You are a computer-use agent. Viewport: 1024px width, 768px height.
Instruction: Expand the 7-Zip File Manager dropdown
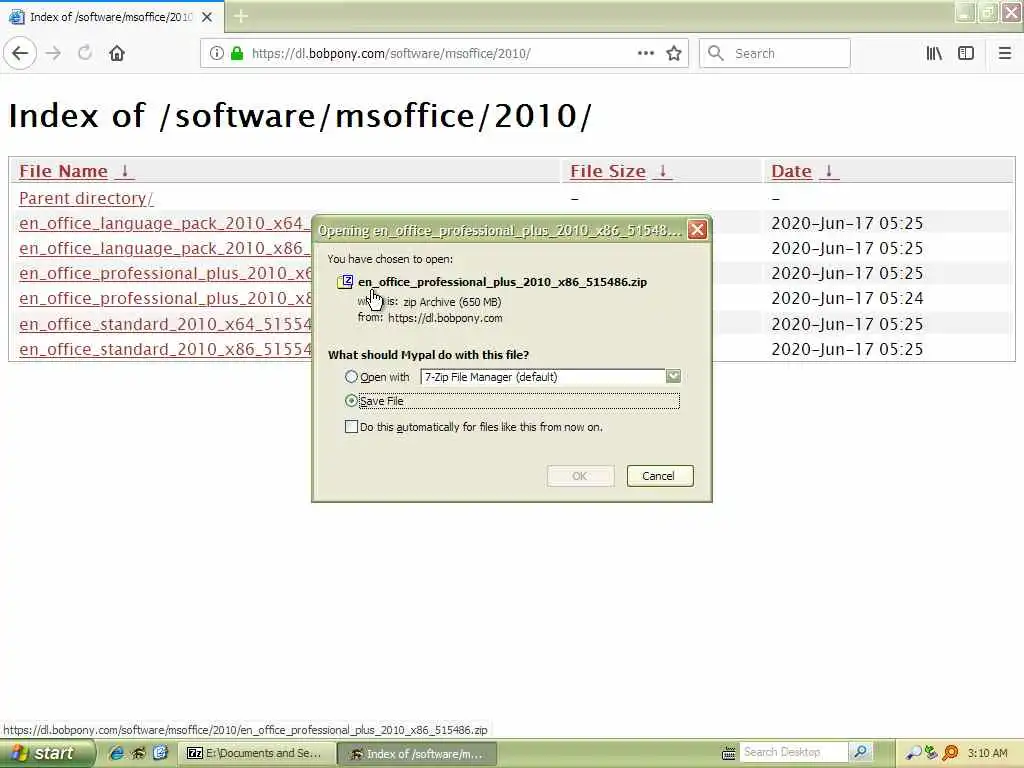tap(673, 376)
